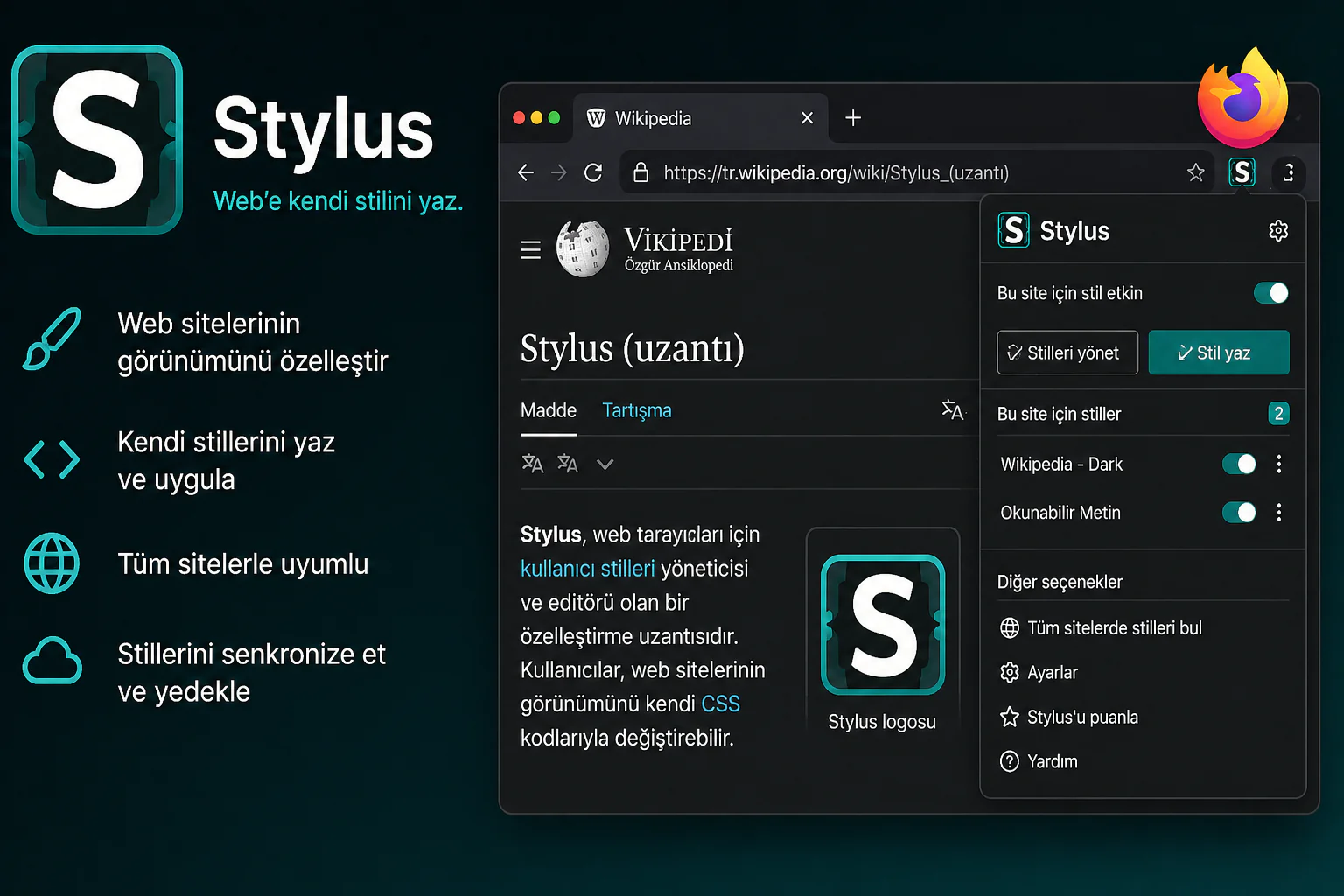The width and height of the screenshot is (1344, 896).
Task: Click the globe icon next to Tüm sitelerde
Action: (1010, 627)
